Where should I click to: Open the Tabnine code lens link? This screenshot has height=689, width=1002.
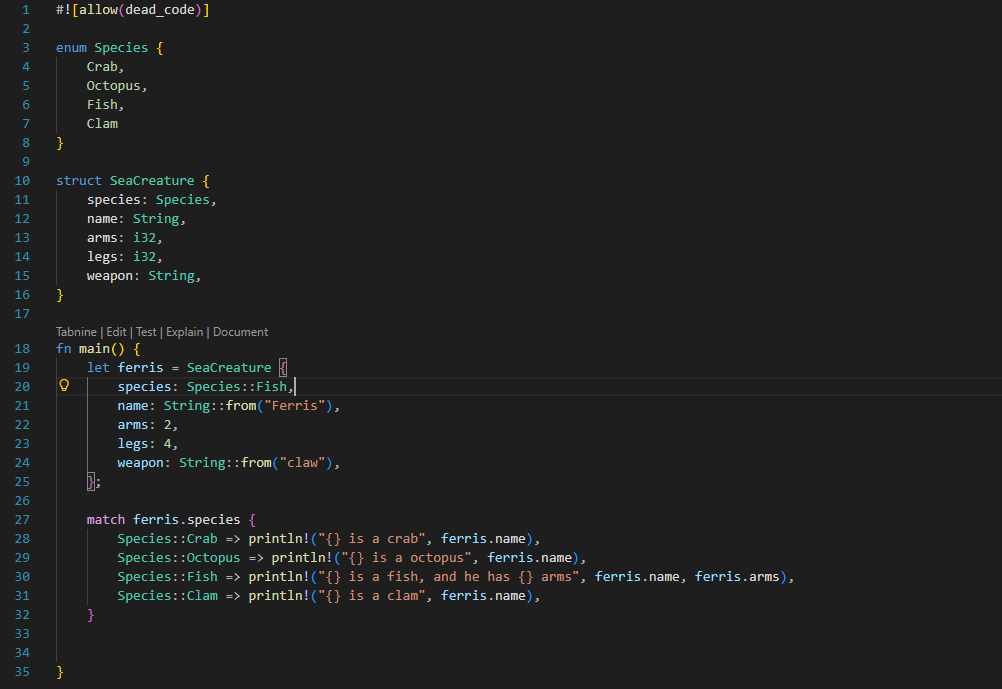[76, 332]
